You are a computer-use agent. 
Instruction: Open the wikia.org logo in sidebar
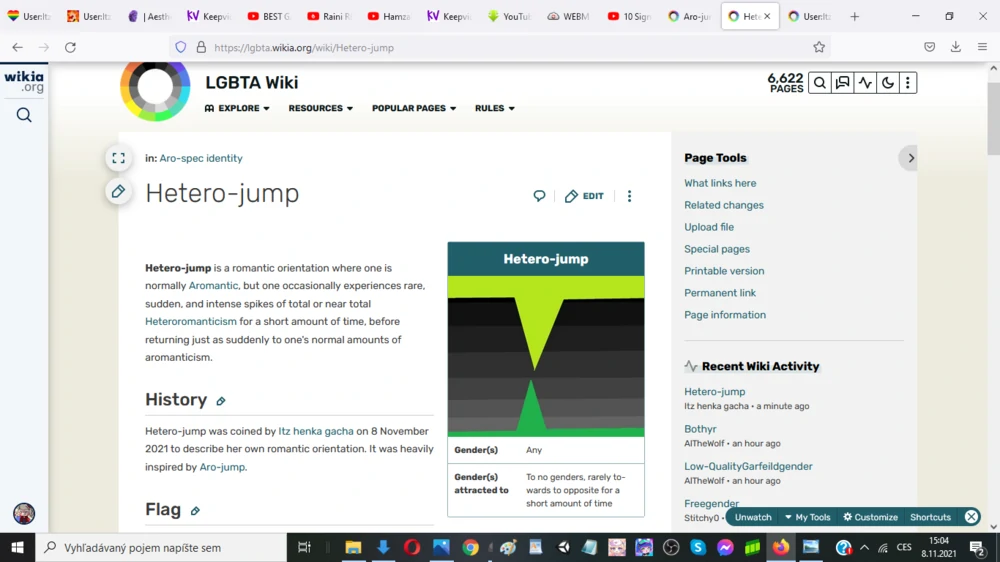pos(24,82)
